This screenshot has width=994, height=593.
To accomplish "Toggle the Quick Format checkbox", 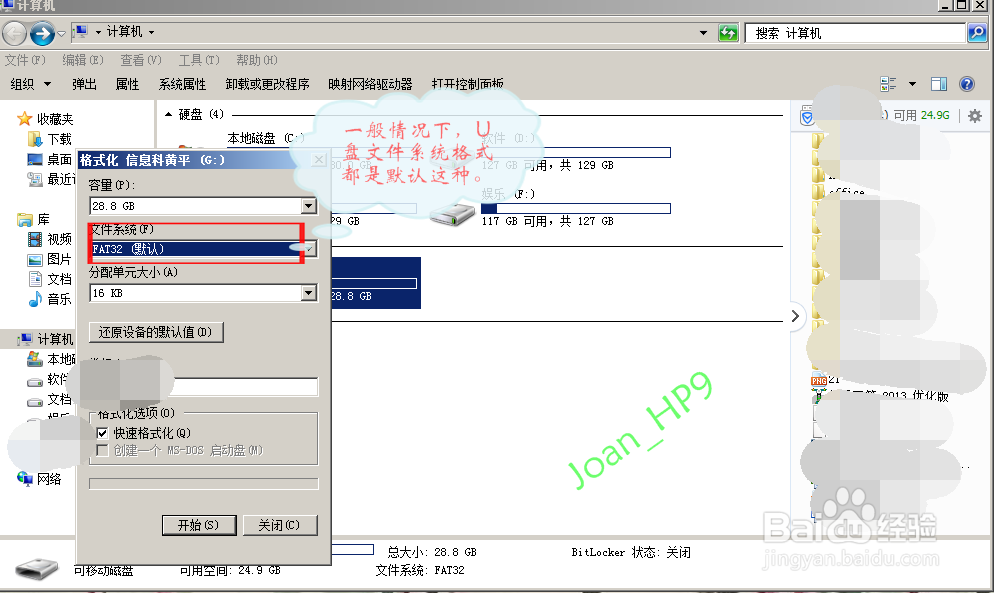I will tap(102, 433).
